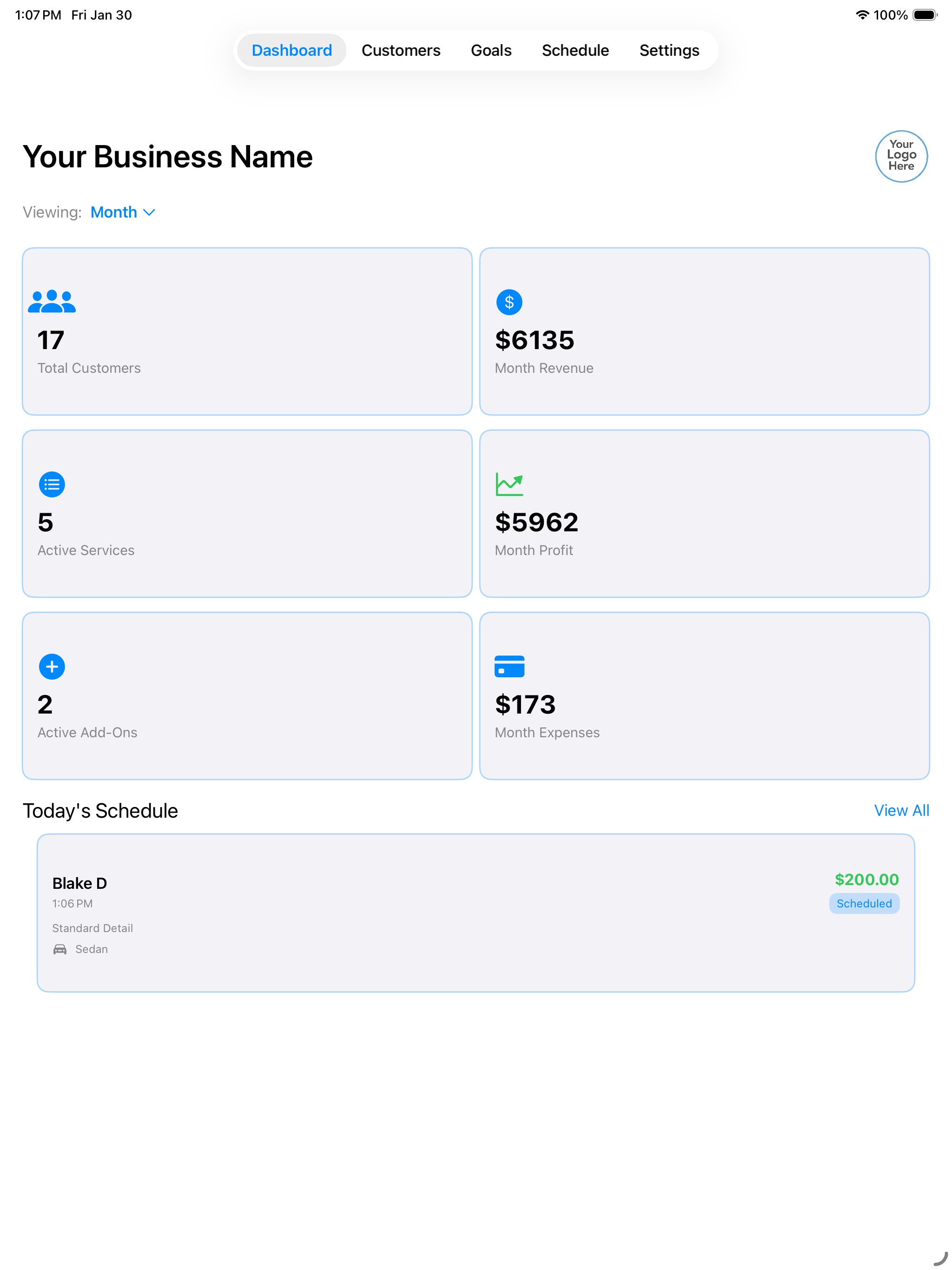Open the Settings tab
This screenshot has height=1270, width=952.
tap(669, 51)
